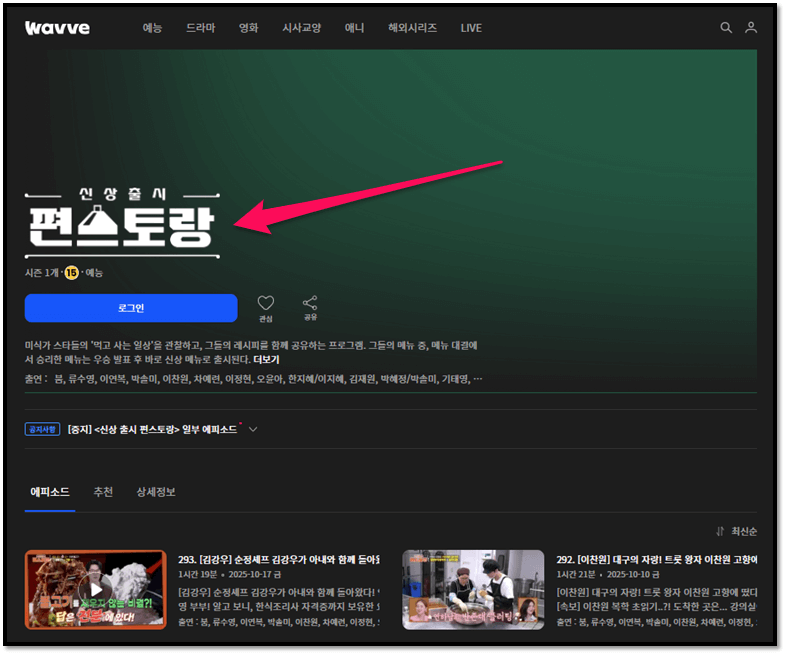The width and height of the screenshot is (786, 655).
Task: Expand the 공지사항 notice chevron
Action: pos(253,429)
